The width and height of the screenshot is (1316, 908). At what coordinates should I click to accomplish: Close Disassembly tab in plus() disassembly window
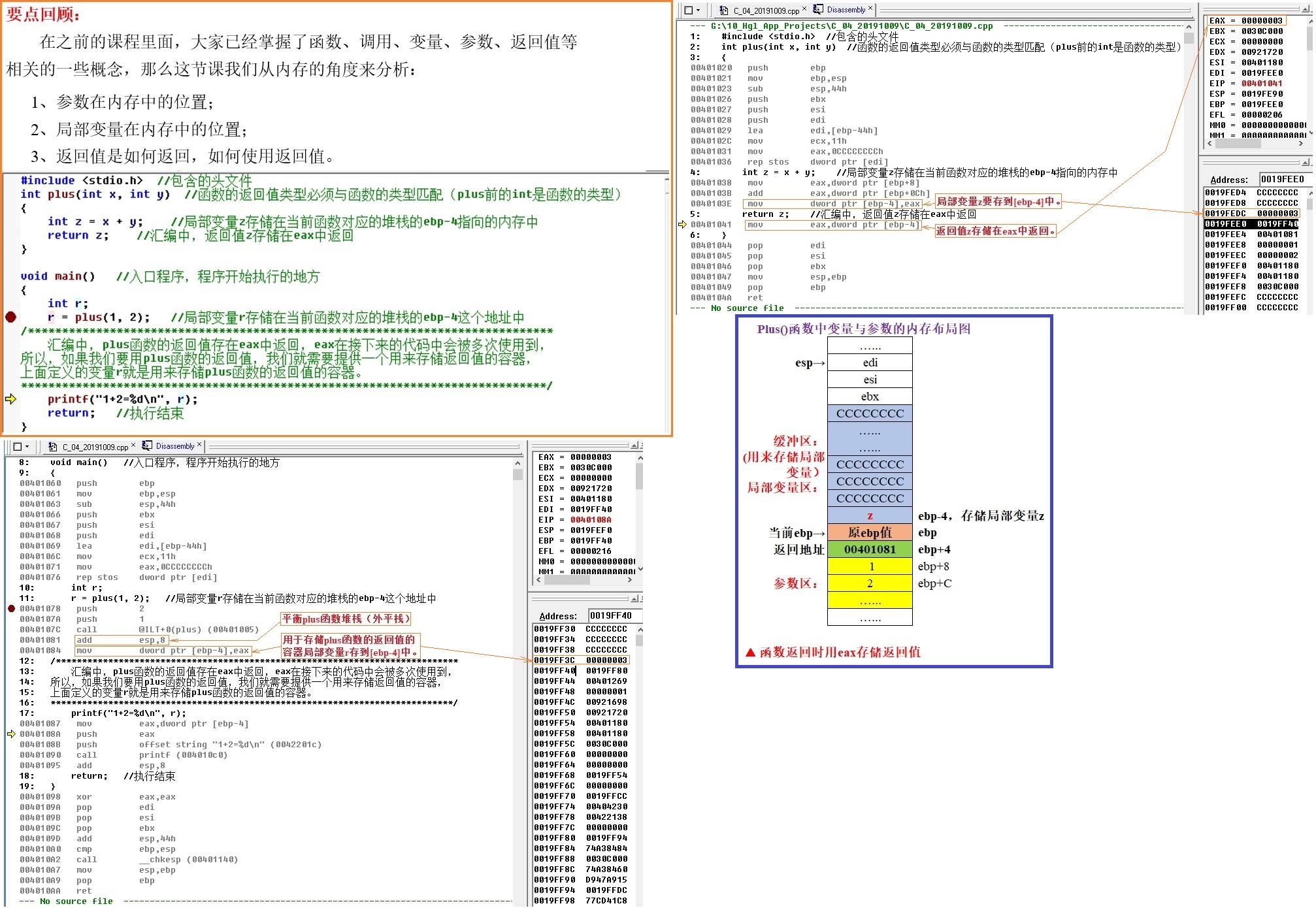click(x=870, y=8)
